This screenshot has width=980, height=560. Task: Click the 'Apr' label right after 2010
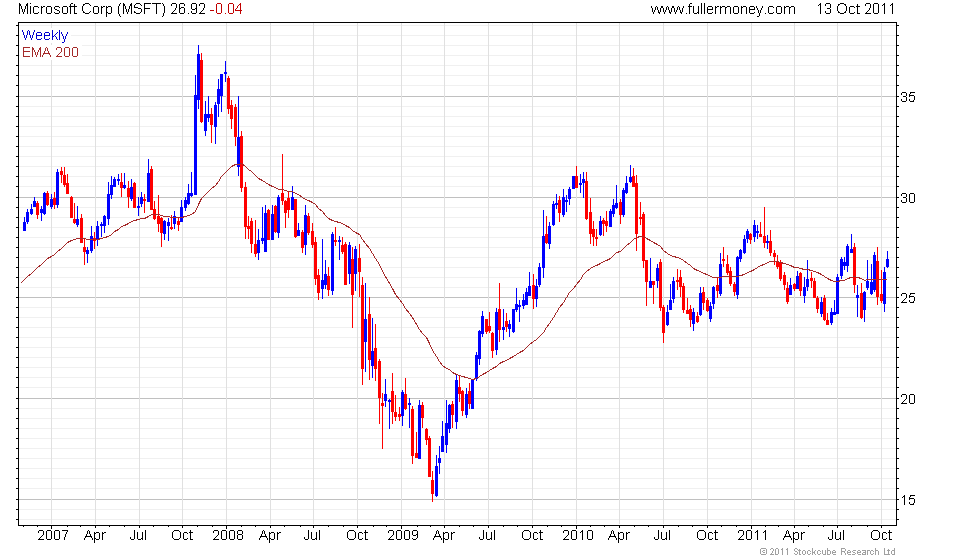[x=619, y=536]
